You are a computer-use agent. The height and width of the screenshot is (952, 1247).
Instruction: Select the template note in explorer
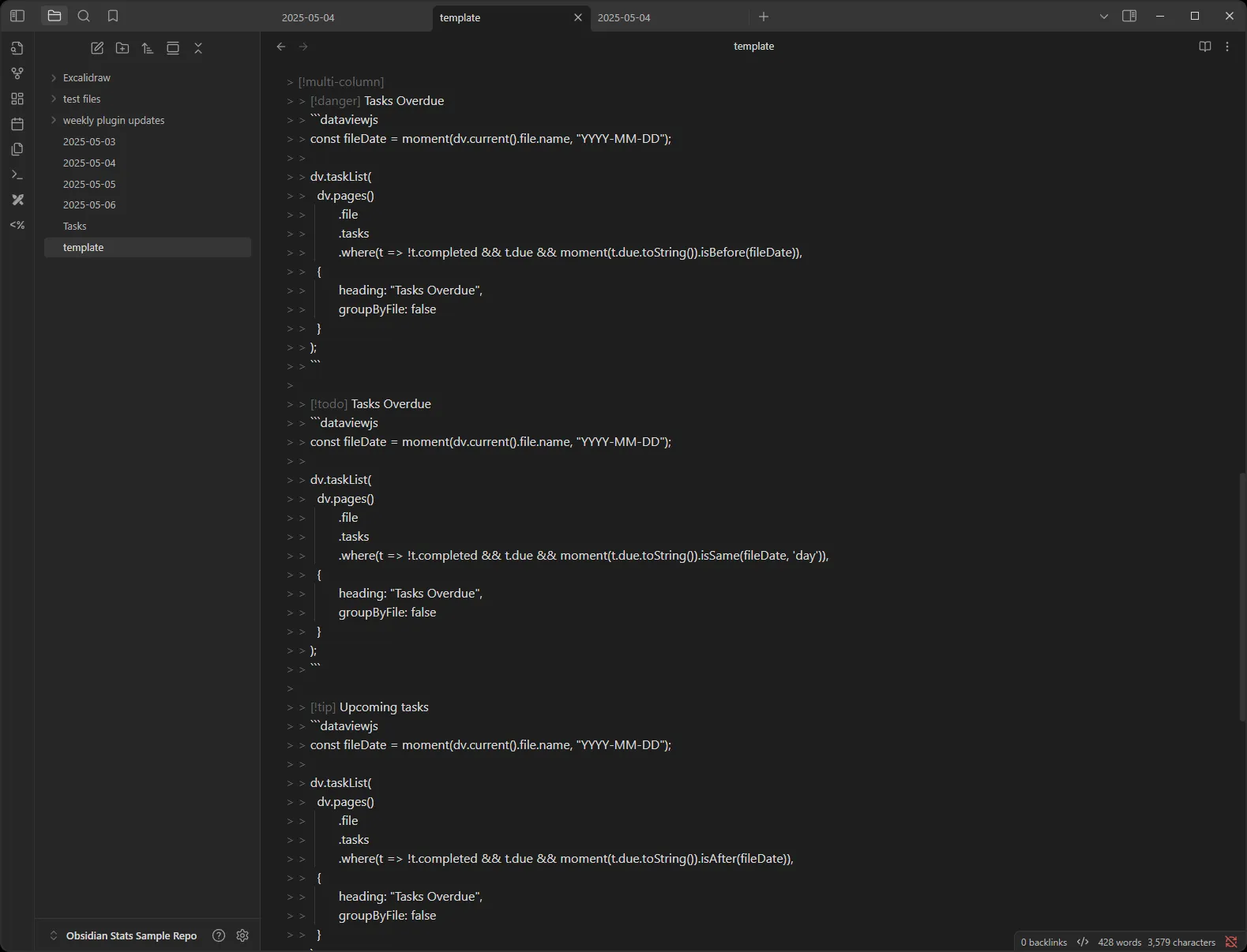148,247
